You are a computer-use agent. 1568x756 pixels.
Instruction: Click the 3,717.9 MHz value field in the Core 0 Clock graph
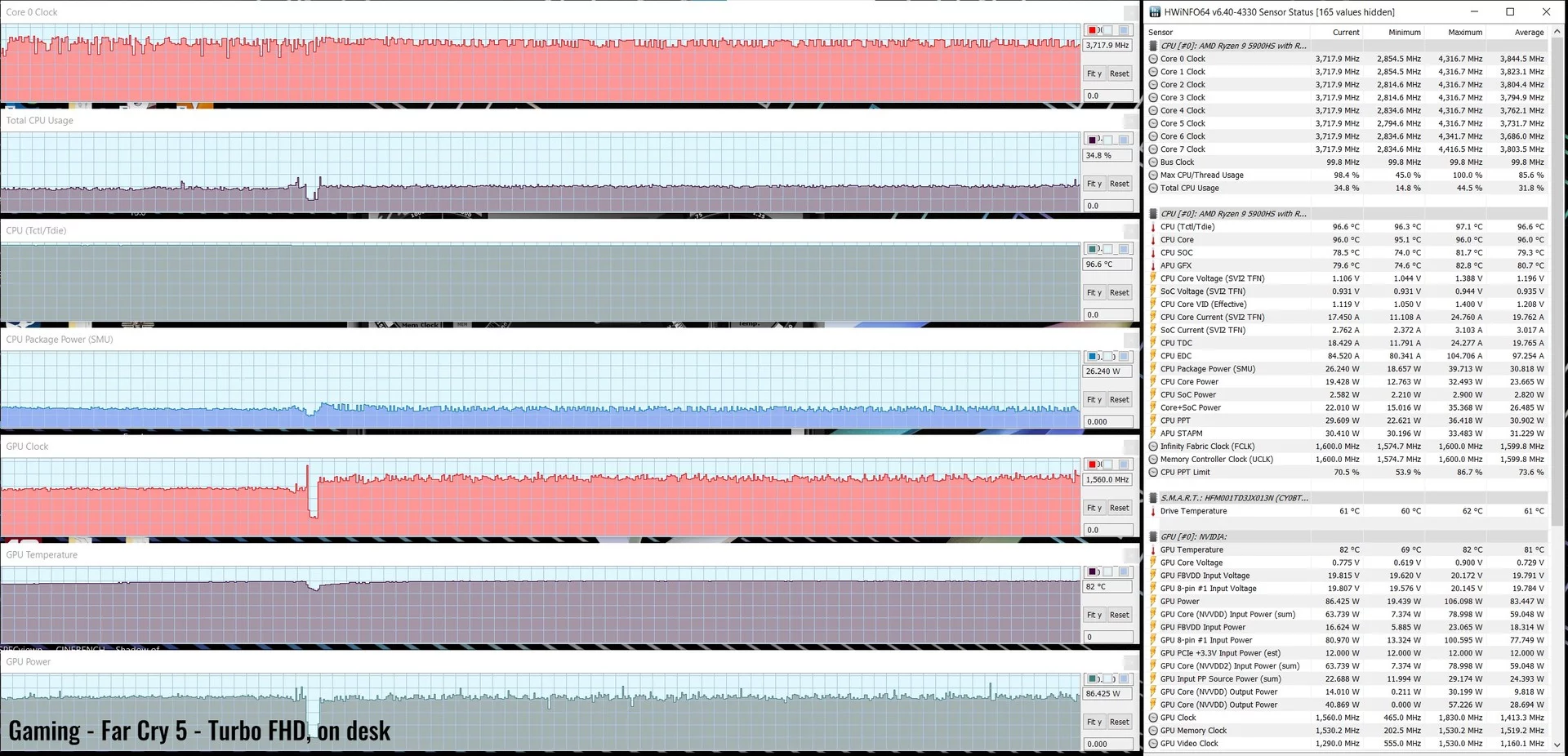pos(1107,46)
